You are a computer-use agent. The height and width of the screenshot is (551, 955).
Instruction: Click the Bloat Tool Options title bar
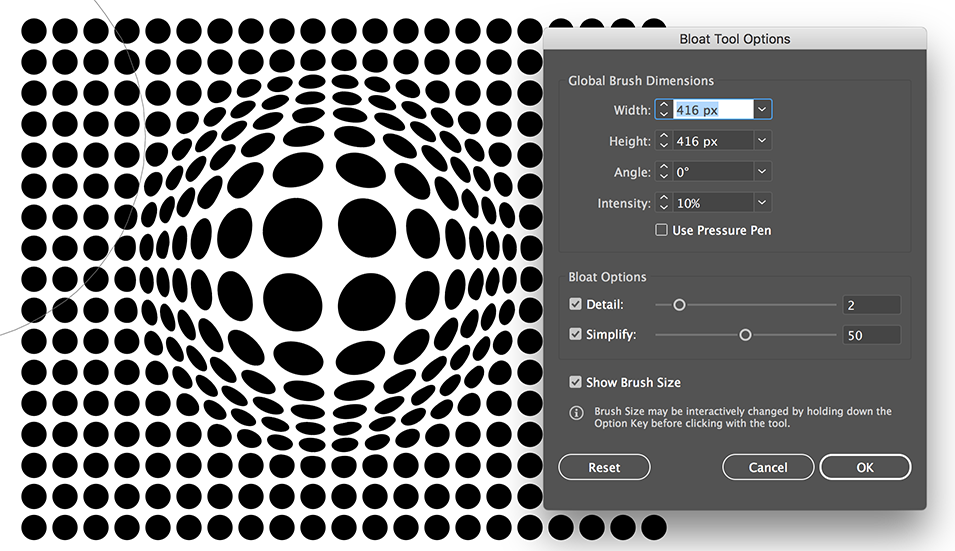pos(735,39)
